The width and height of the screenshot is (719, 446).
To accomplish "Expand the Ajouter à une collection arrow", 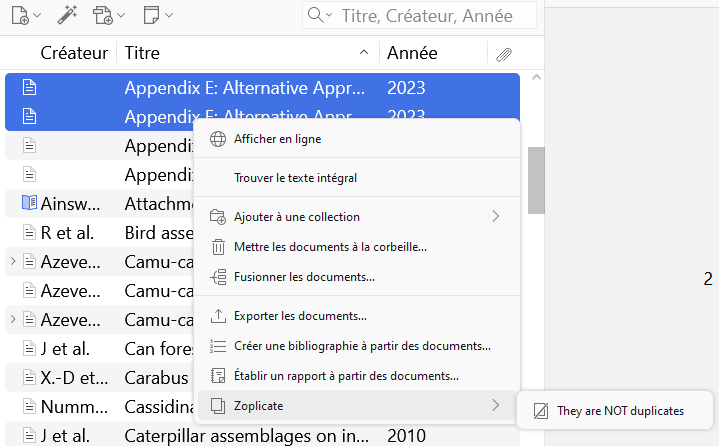I will 496,216.
